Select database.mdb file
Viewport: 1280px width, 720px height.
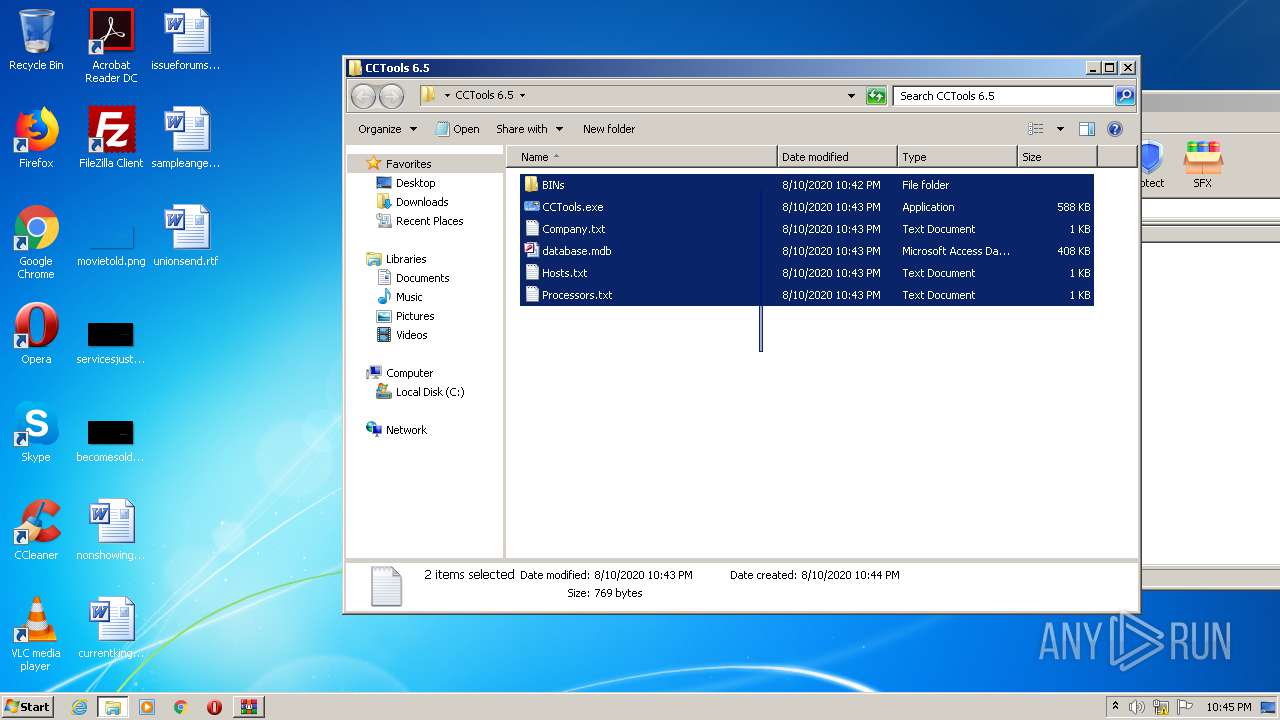tap(806, 251)
